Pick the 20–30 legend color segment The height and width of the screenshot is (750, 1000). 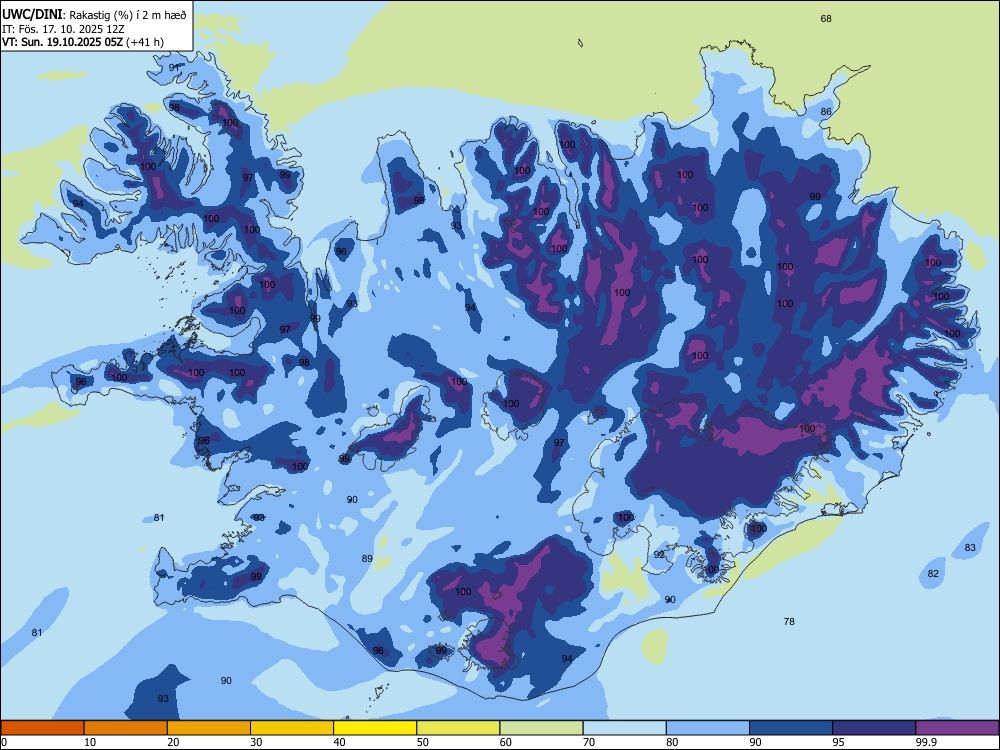coord(209,728)
